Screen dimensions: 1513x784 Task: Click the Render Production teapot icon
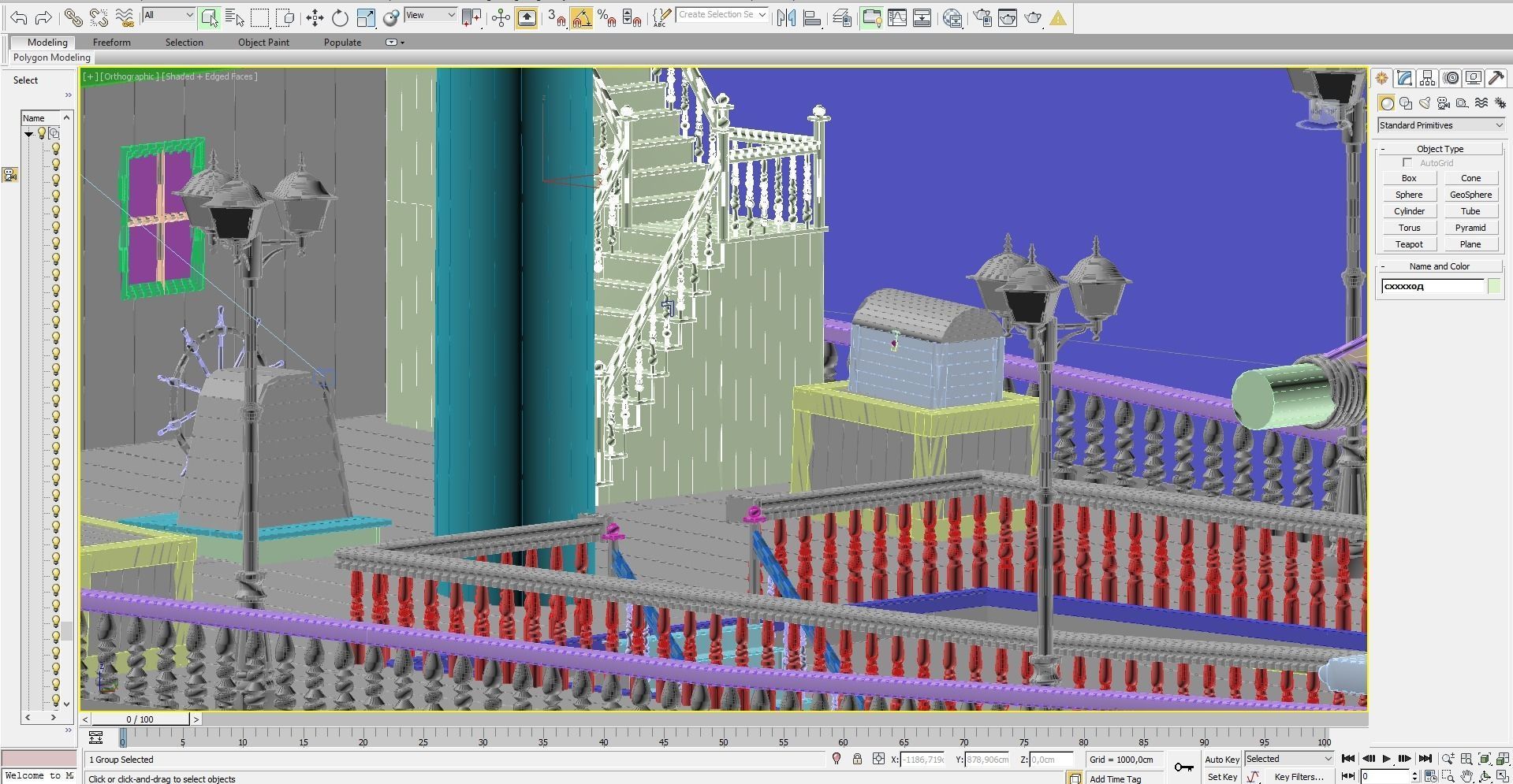(x=1033, y=17)
